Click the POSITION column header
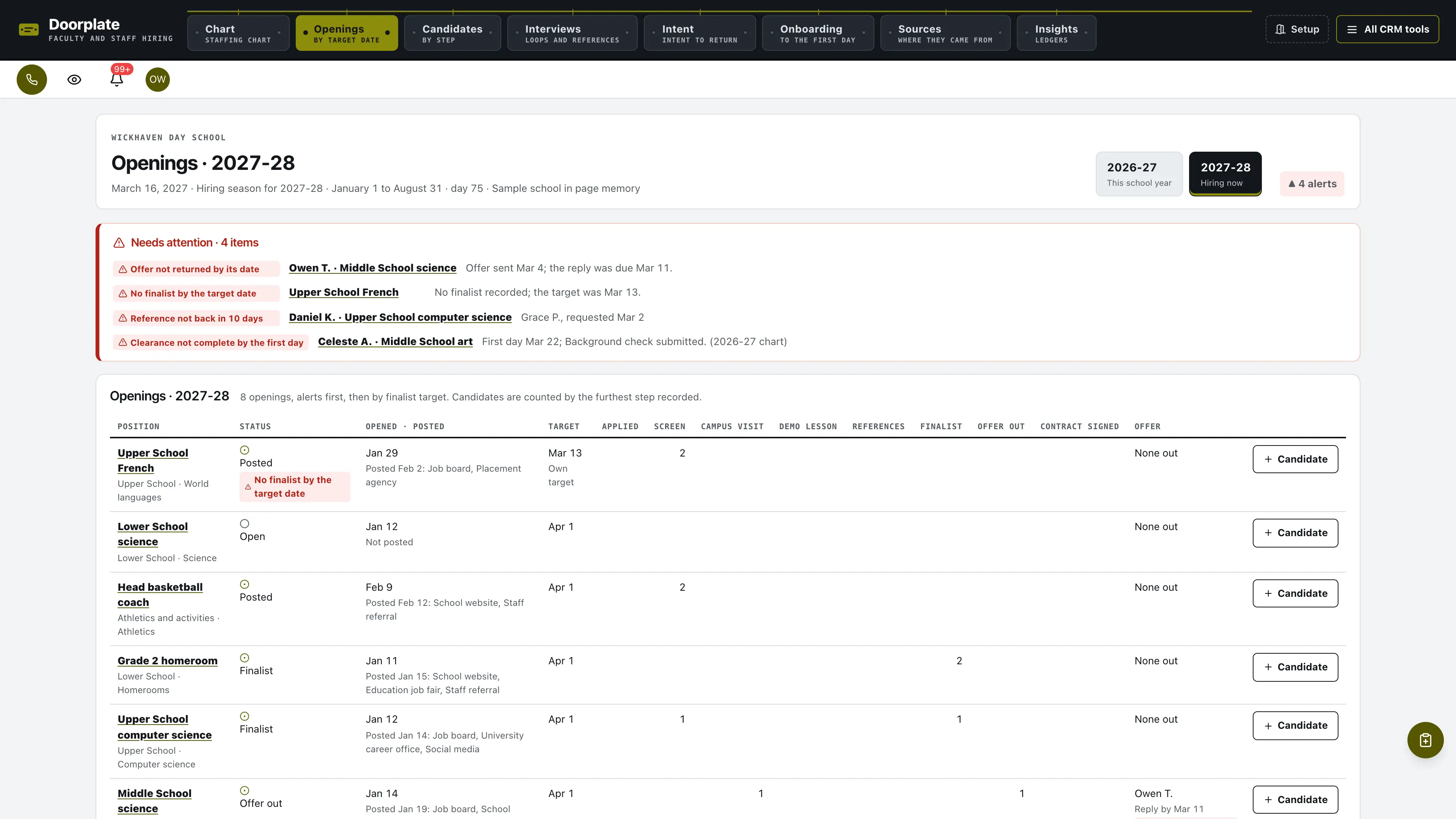The width and height of the screenshot is (1456, 819). [x=138, y=427]
